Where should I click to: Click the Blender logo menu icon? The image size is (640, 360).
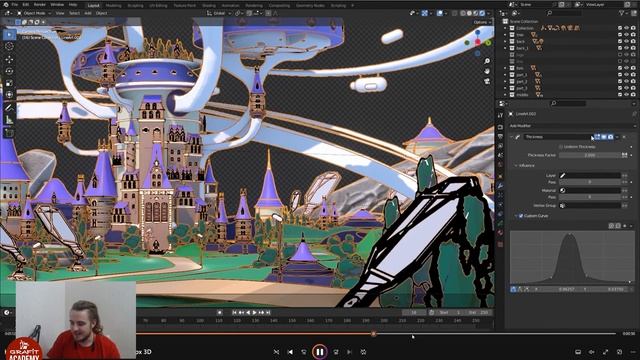pyautogui.click(x=5, y=4)
